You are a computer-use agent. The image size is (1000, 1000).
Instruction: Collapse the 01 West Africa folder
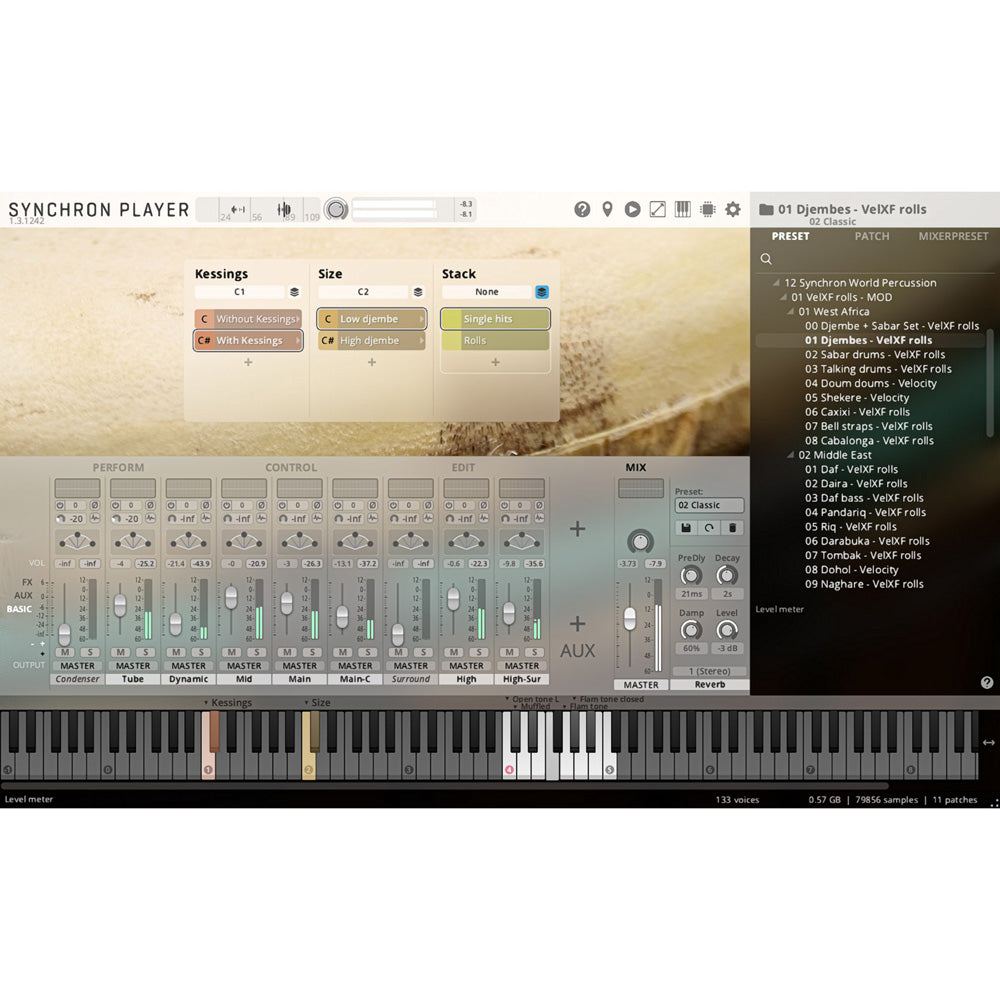pos(790,311)
